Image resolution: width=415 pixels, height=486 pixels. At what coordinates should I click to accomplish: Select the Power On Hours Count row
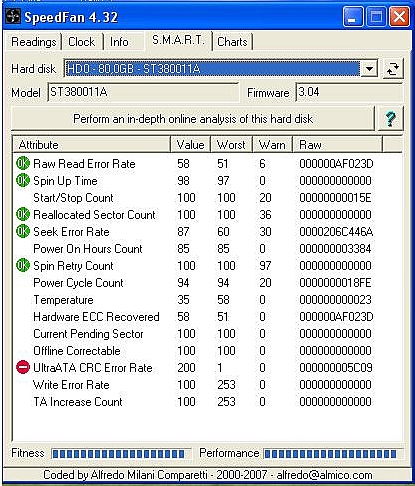207,249
